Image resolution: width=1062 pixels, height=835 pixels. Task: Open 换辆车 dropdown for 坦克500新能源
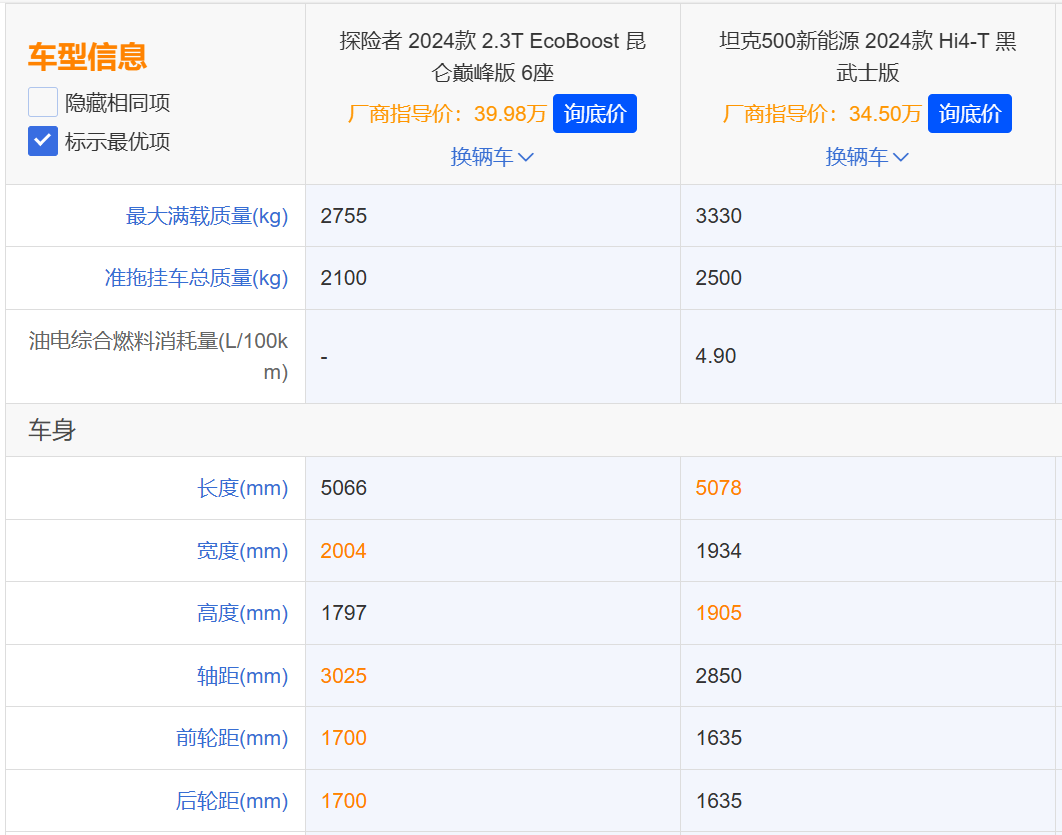tap(867, 157)
